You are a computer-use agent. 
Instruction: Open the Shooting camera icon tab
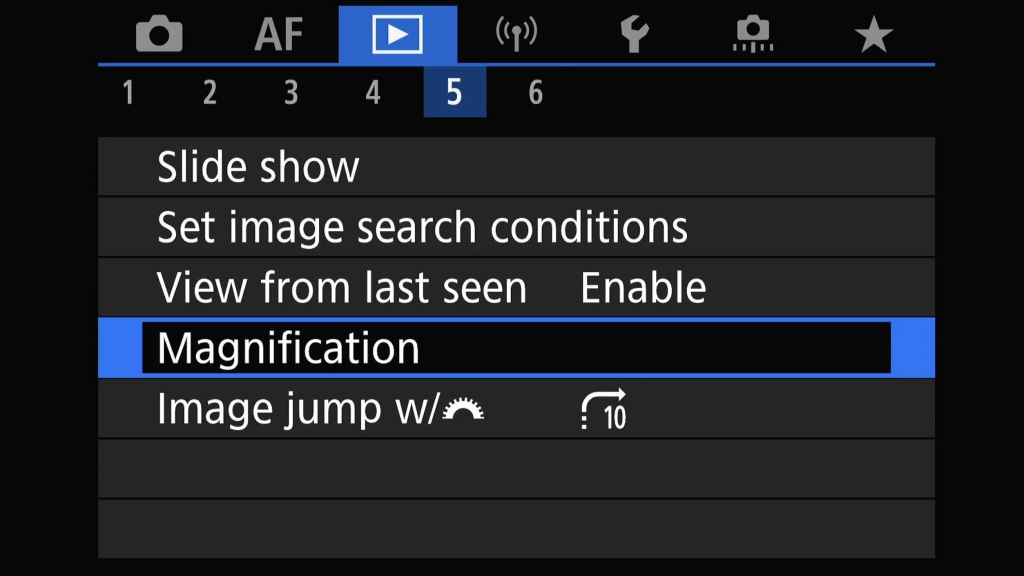159,34
